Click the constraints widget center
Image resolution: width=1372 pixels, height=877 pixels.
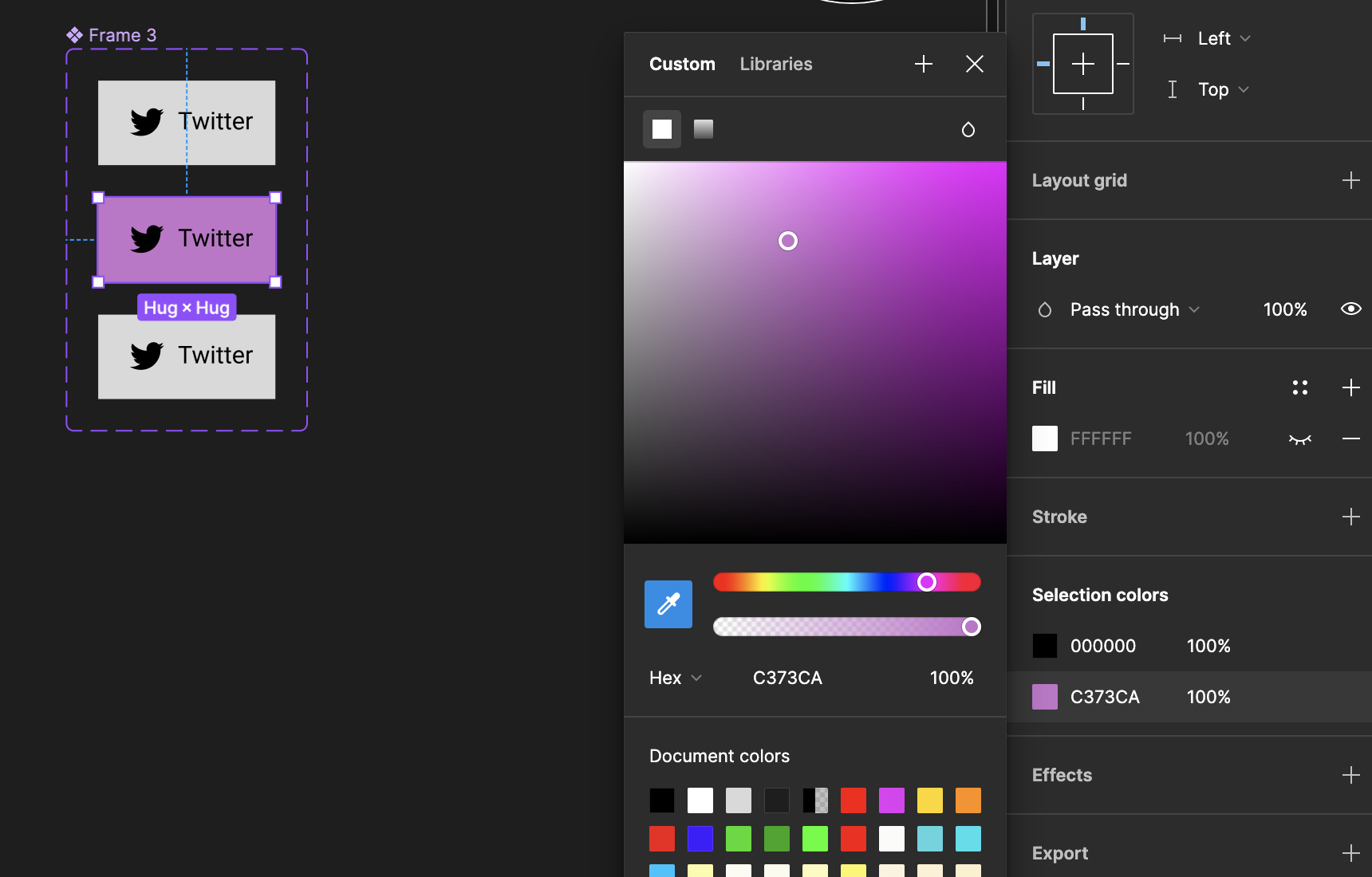coord(1083,64)
